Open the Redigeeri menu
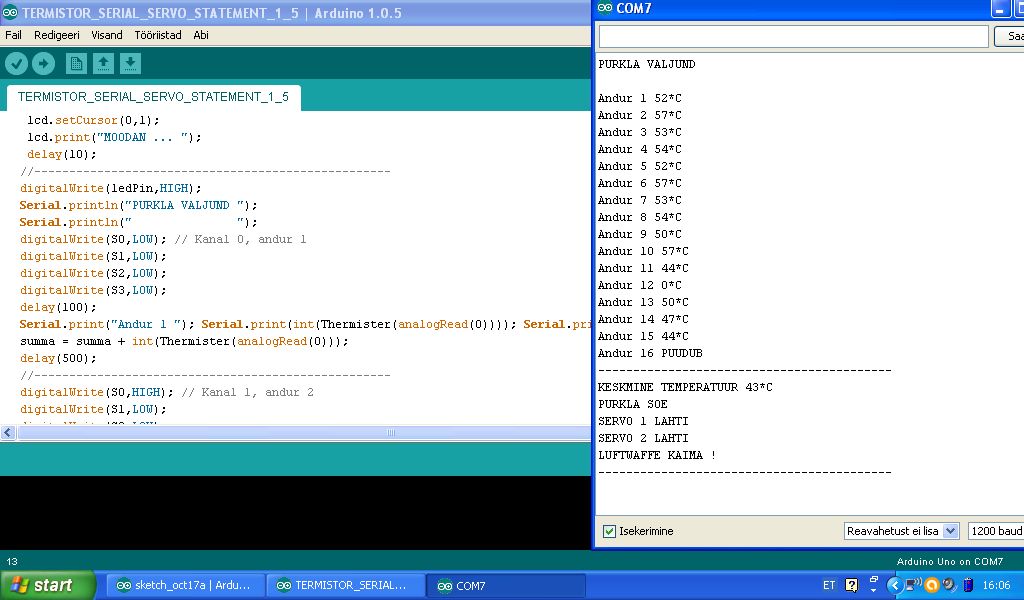Image resolution: width=1024 pixels, height=600 pixels. pyautogui.click(x=56, y=34)
